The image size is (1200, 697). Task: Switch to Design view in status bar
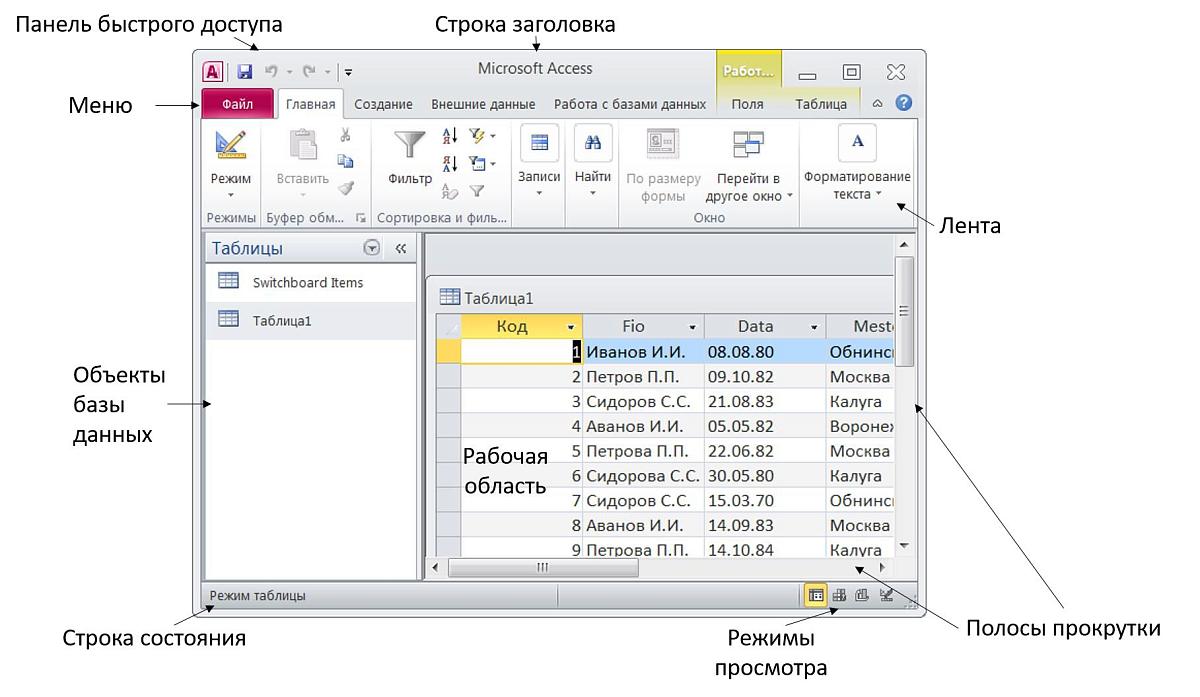[885, 595]
